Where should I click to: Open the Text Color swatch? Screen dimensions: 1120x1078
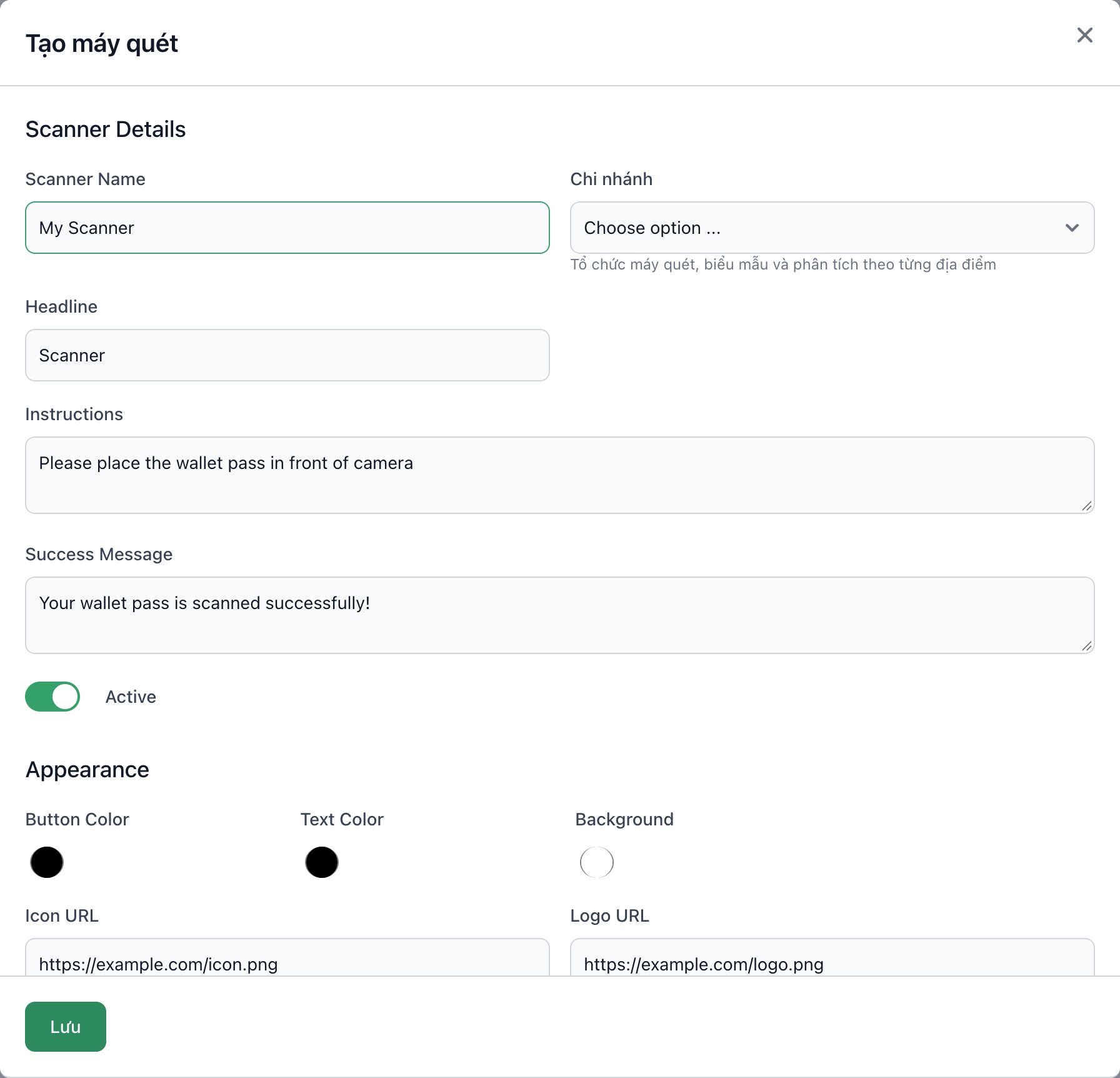click(322, 862)
